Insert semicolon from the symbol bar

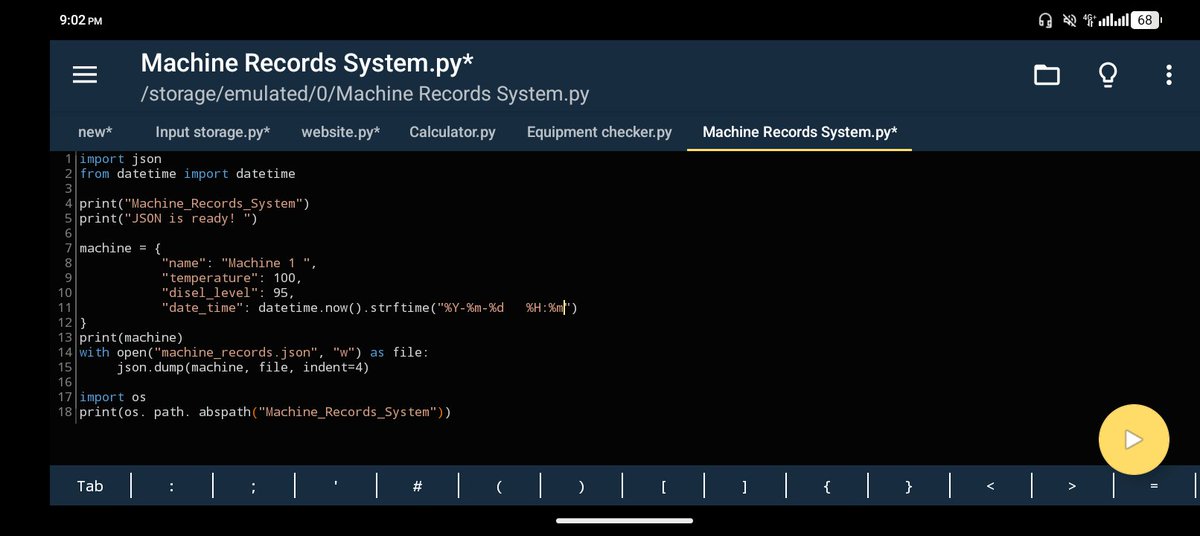(x=254, y=486)
